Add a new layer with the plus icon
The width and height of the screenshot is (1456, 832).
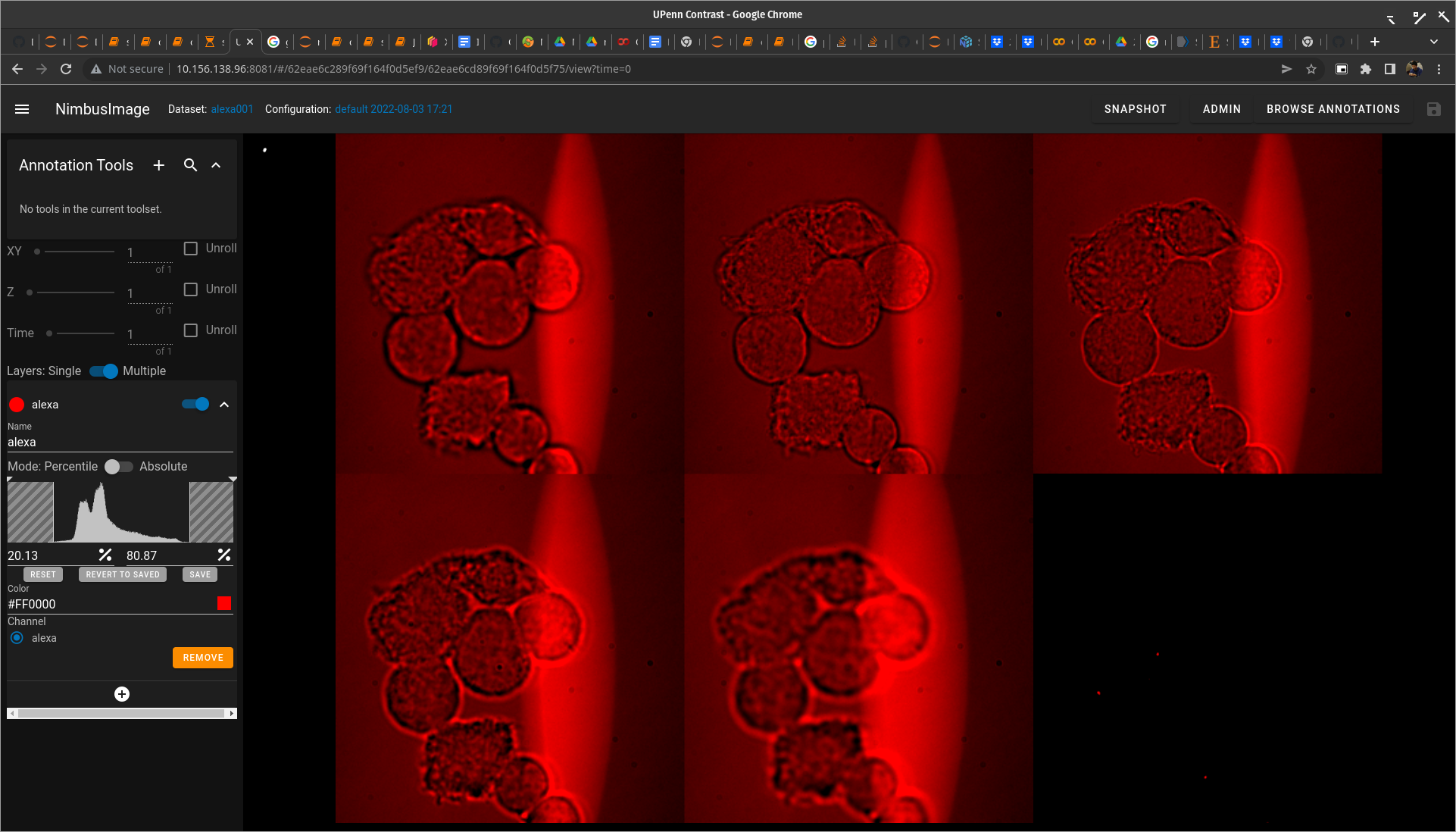(x=121, y=693)
